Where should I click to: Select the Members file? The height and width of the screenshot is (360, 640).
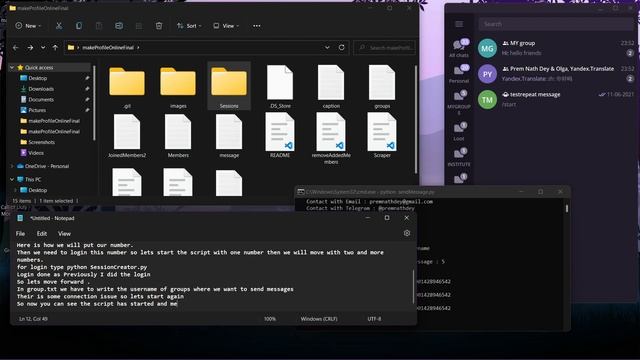coord(178,136)
